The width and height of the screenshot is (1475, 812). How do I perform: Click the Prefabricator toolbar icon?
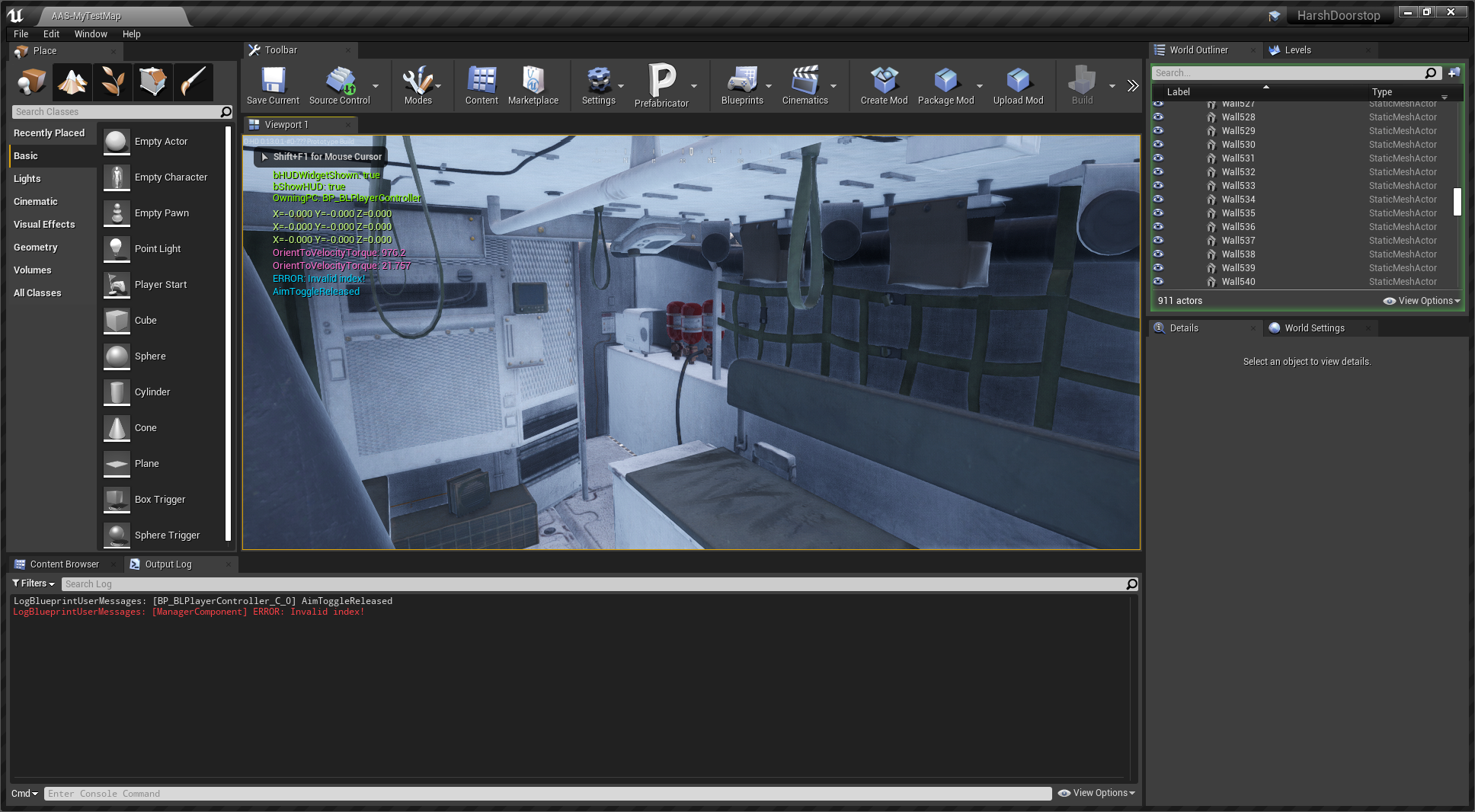click(661, 82)
